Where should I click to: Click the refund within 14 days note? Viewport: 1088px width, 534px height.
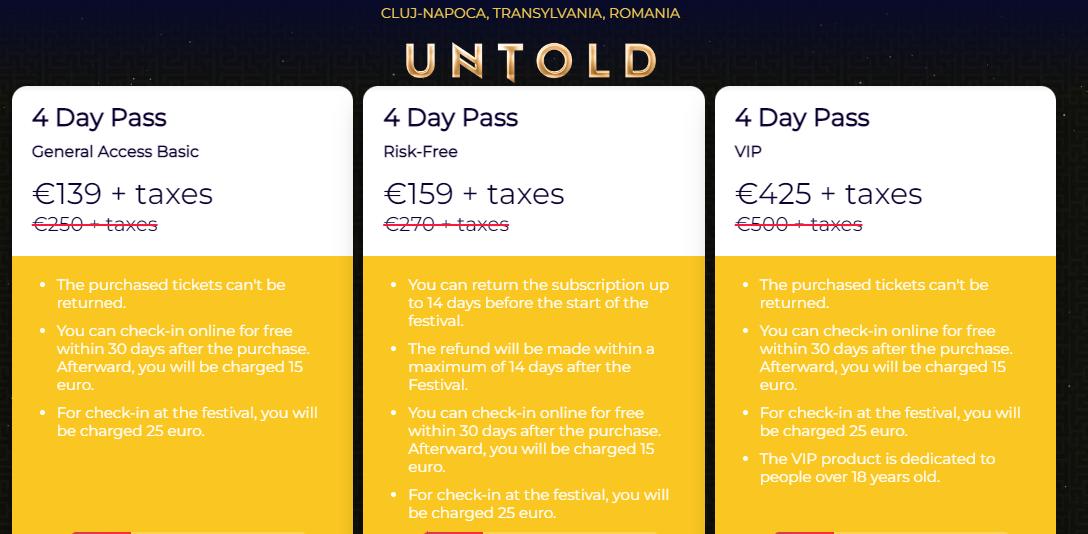pos(531,367)
